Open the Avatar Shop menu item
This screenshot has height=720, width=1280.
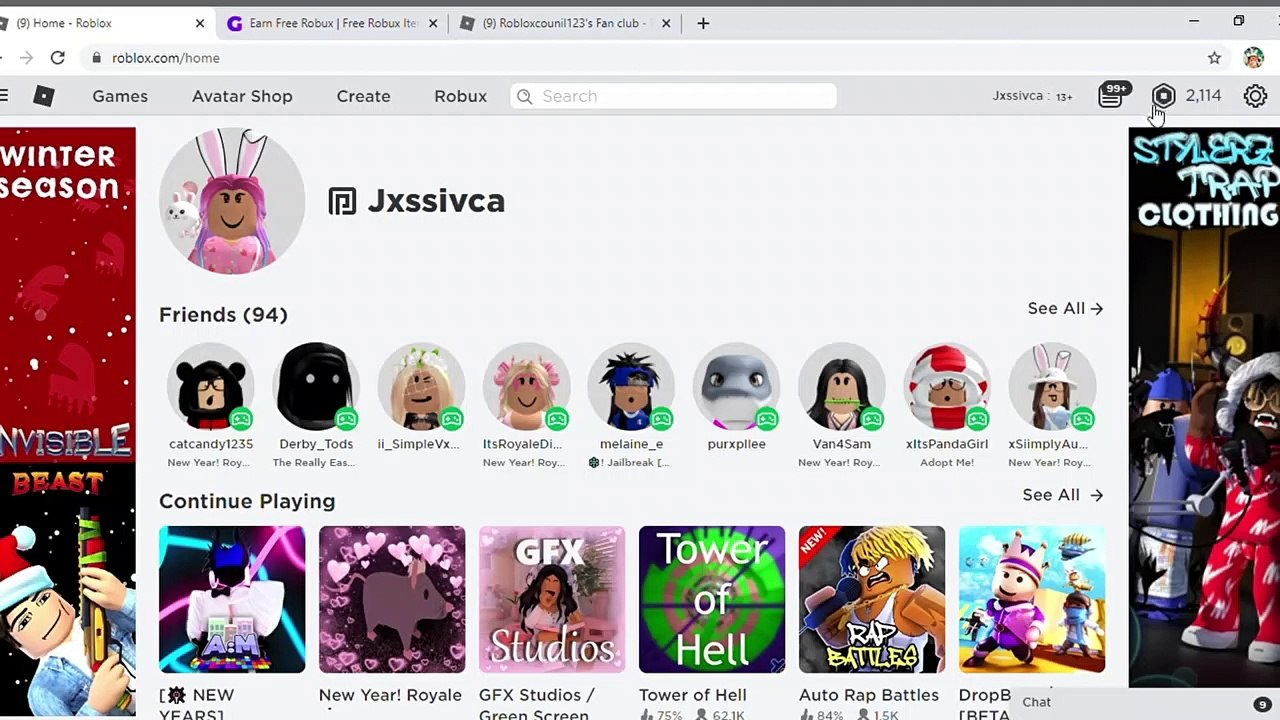click(242, 96)
